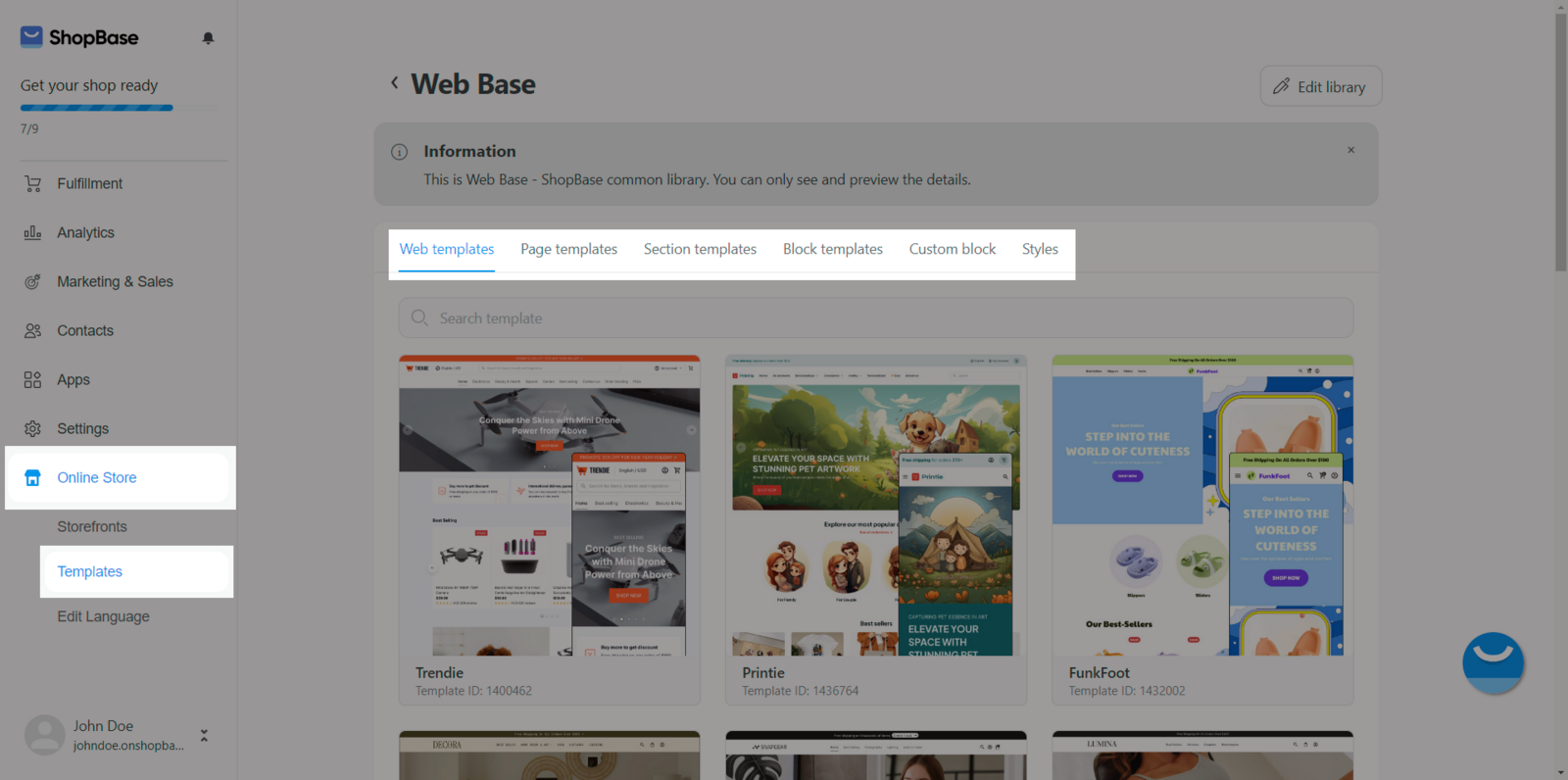1568x780 pixels.
Task: Open the Trendie template thumbnail
Action: click(x=550, y=506)
